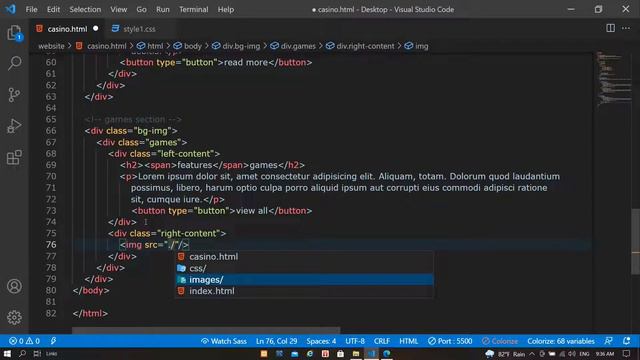The image size is (640, 360).
Task: Open Microsoft Edge from taskbar
Action: coord(386,353)
